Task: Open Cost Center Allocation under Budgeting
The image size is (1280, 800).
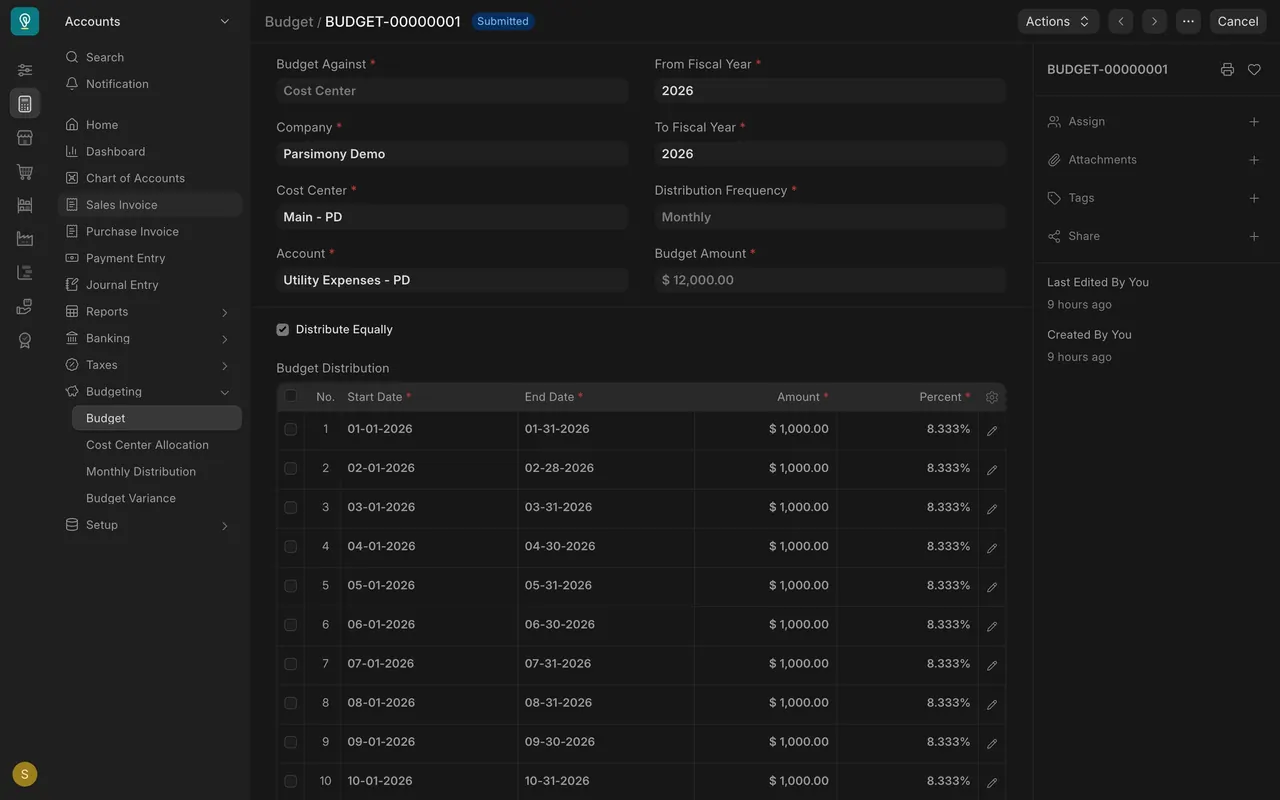Action: click(157, 445)
